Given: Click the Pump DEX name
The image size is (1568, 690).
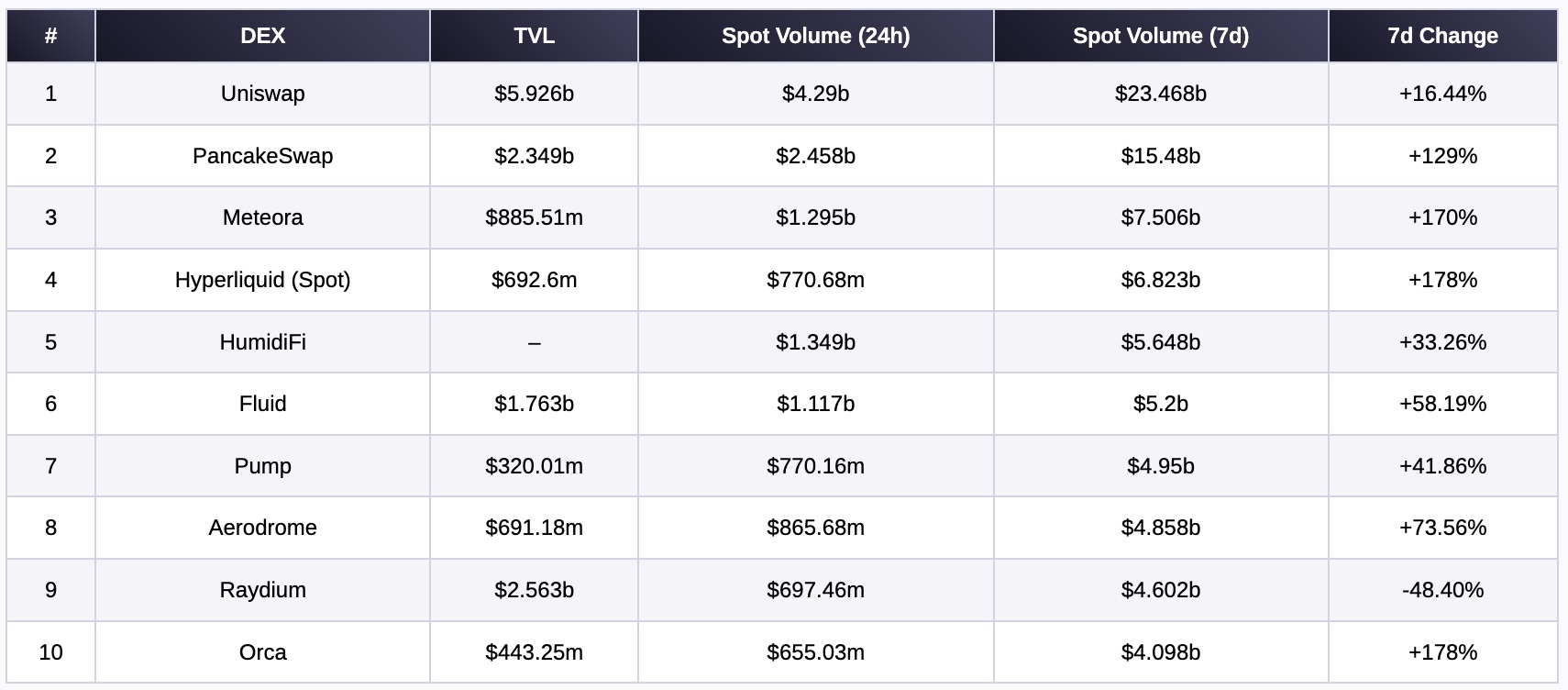Looking at the screenshot, I should coord(262,466).
